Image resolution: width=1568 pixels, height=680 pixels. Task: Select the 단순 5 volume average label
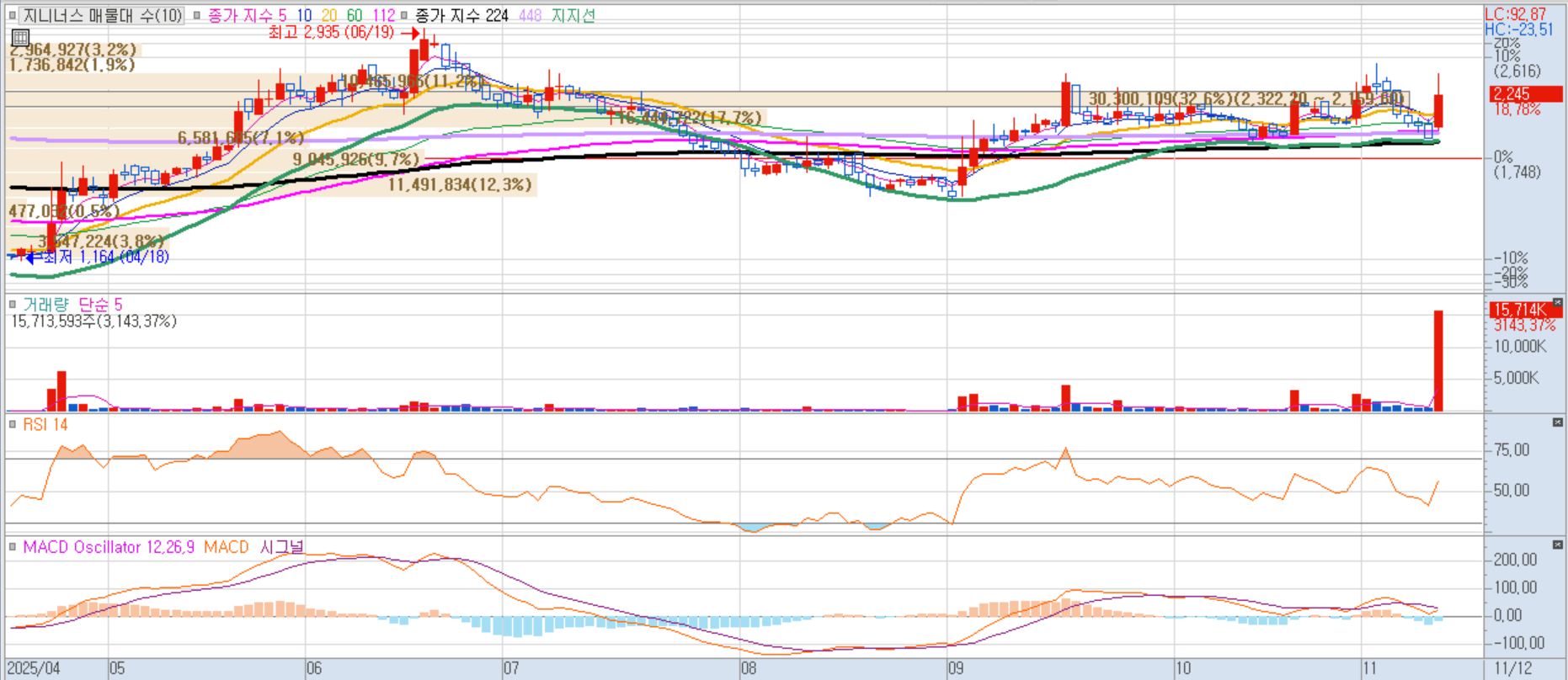coord(100,305)
